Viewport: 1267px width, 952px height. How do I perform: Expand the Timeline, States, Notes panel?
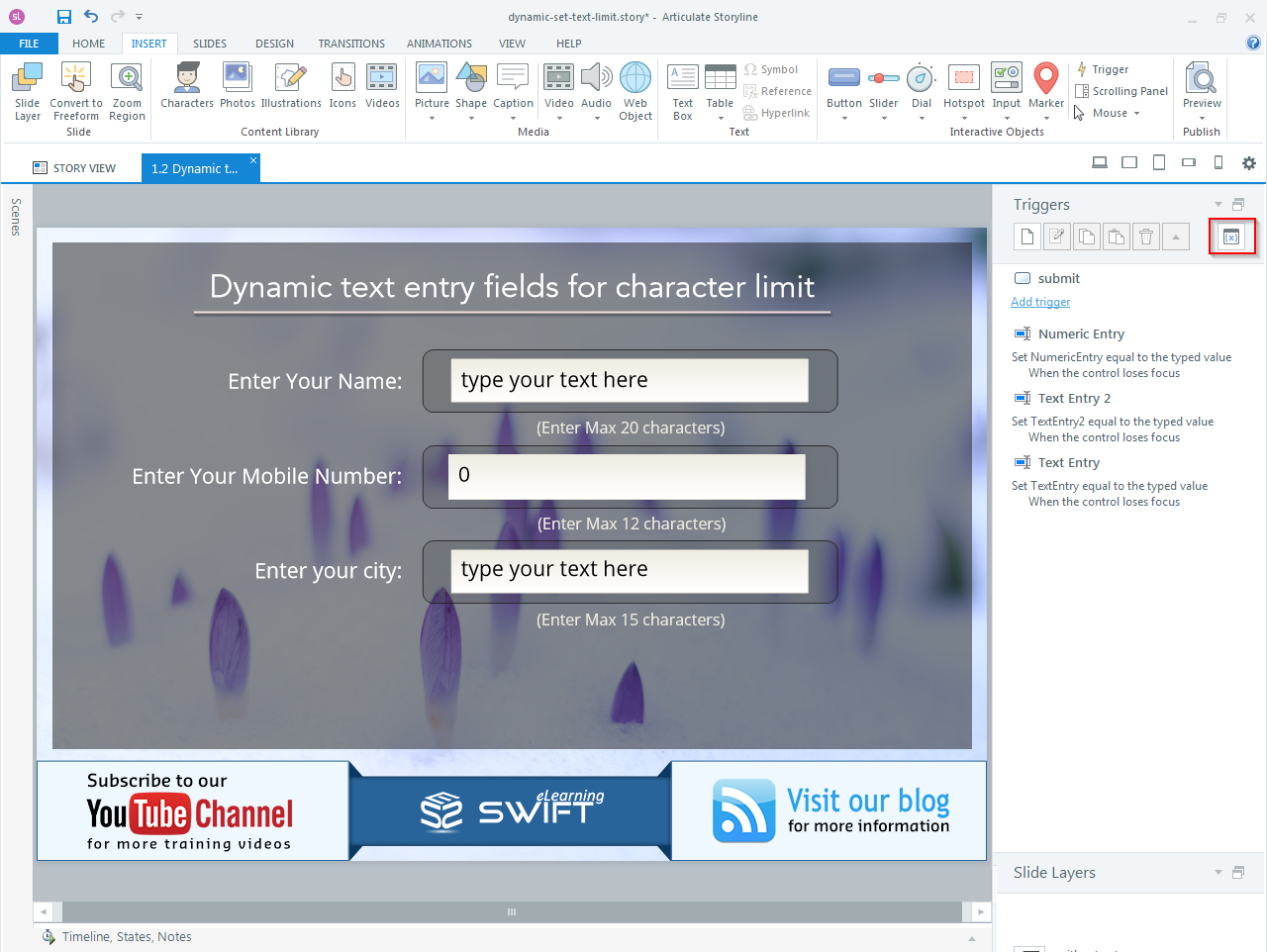[x=971, y=938]
